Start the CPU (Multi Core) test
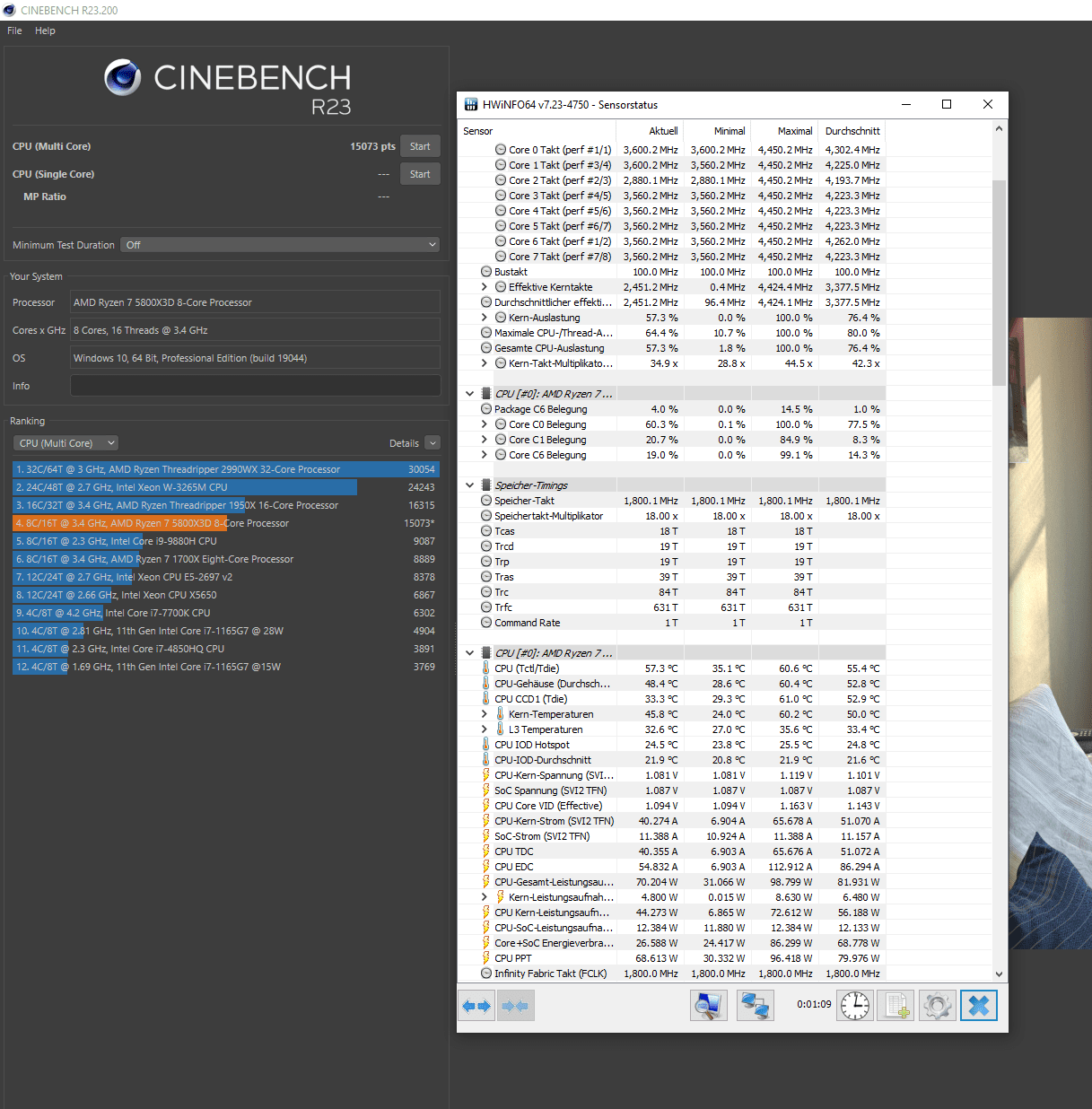 click(420, 146)
